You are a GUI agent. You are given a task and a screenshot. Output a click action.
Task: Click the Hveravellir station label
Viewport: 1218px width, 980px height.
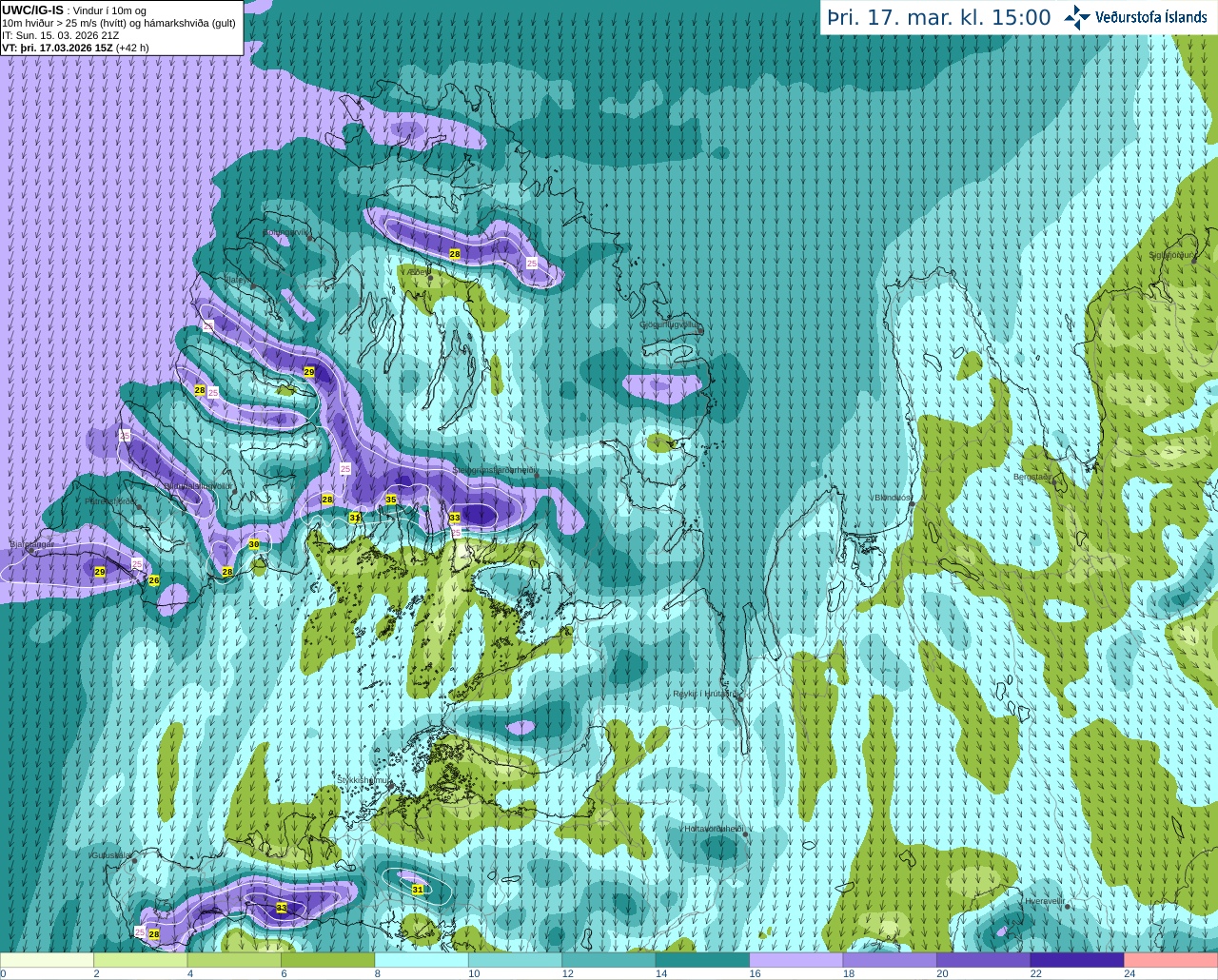tap(1045, 900)
